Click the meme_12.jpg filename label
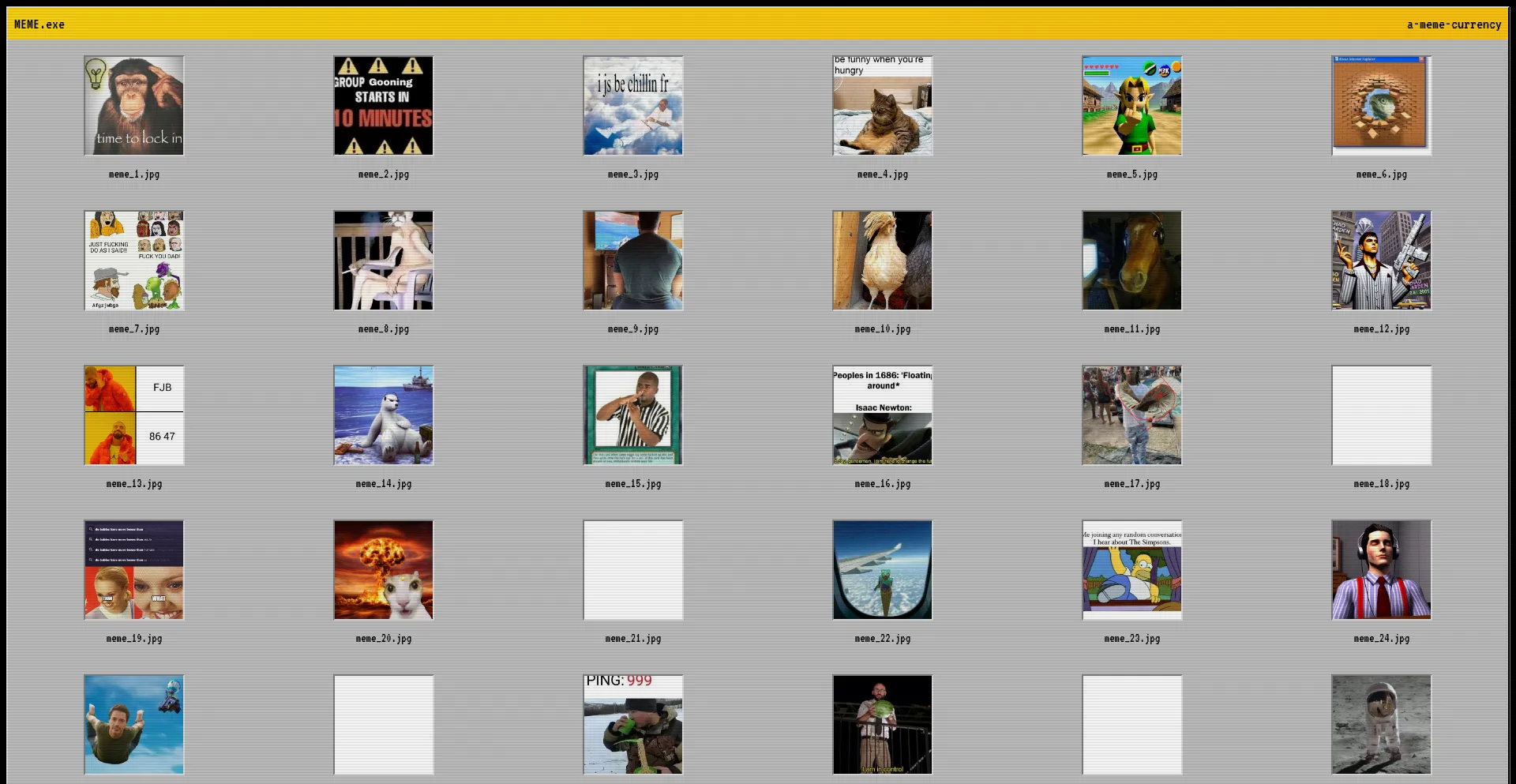The height and width of the screenshot is (784, 1516). tap(1382, 329)
